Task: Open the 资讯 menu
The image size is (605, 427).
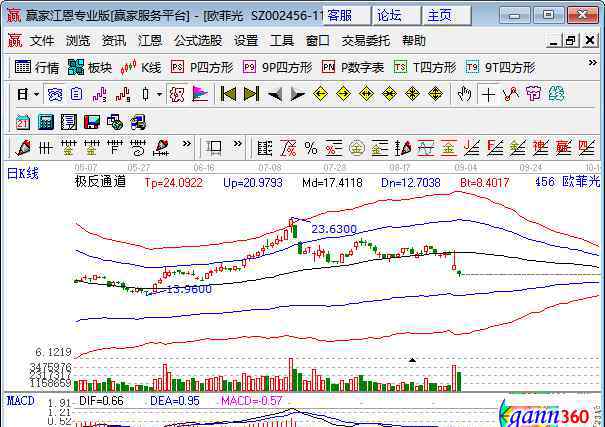Action: (x=114, y=41)
